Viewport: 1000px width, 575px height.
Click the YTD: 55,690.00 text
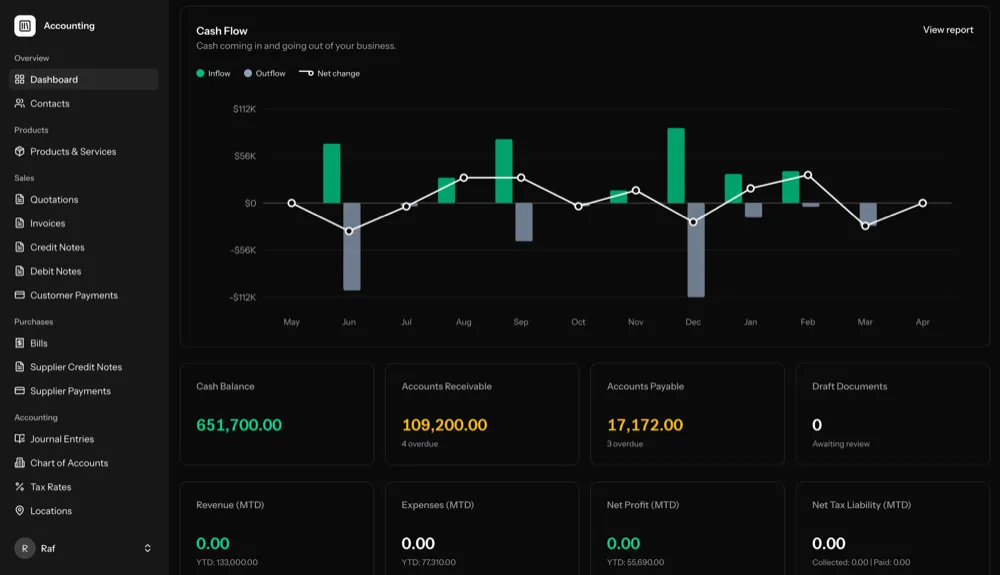click(635, 562)
